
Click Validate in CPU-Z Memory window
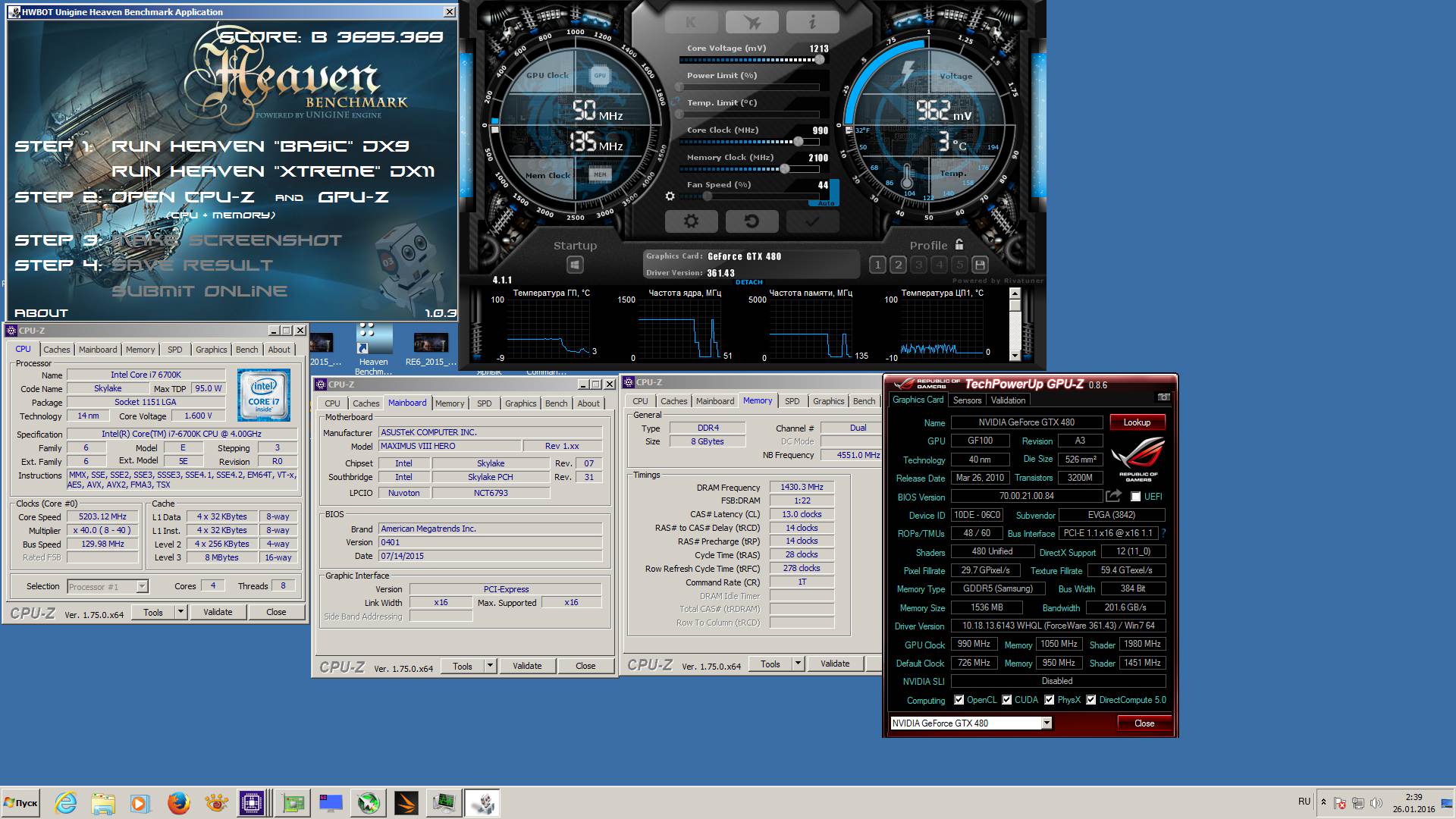(835, 663)
